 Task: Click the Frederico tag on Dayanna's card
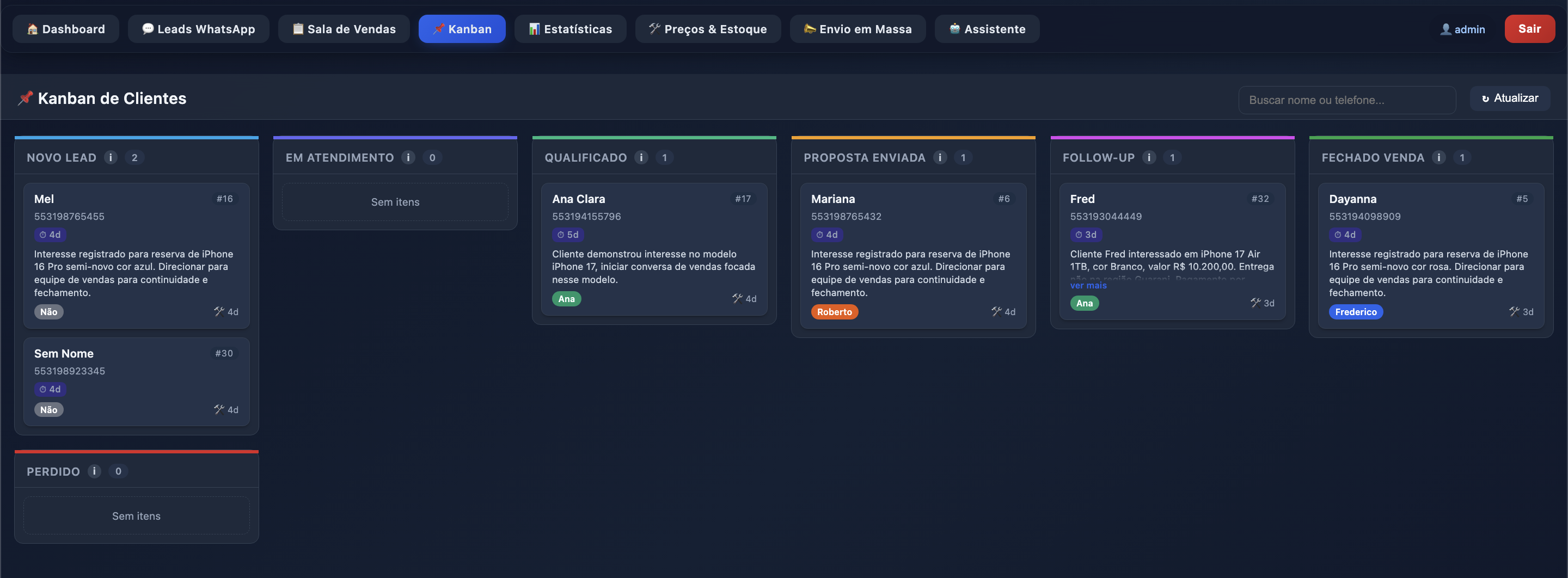point(1356,312)
